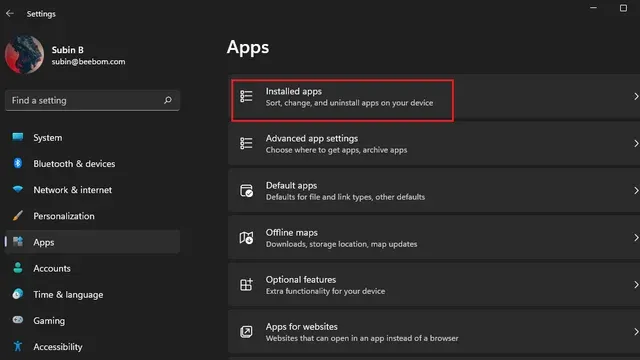This screenshot has height=360, width=640.
Task: Click the Optional features grid icon
Action: [x=246, y=284]
